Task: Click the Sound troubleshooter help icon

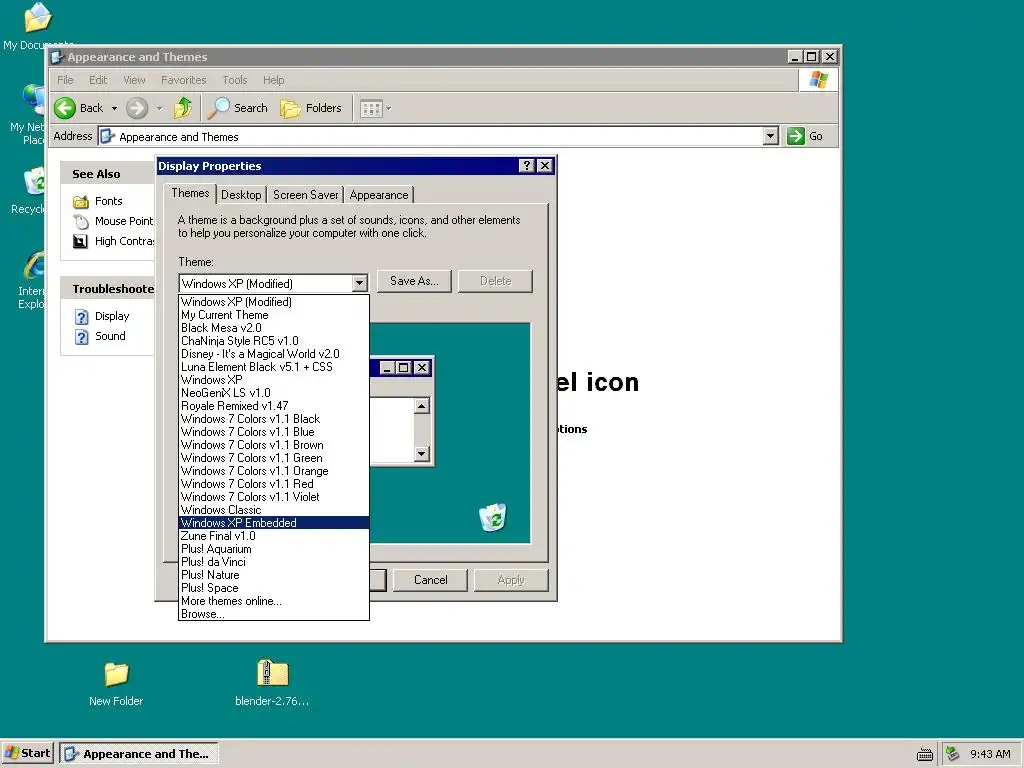Action: point(81,337)
